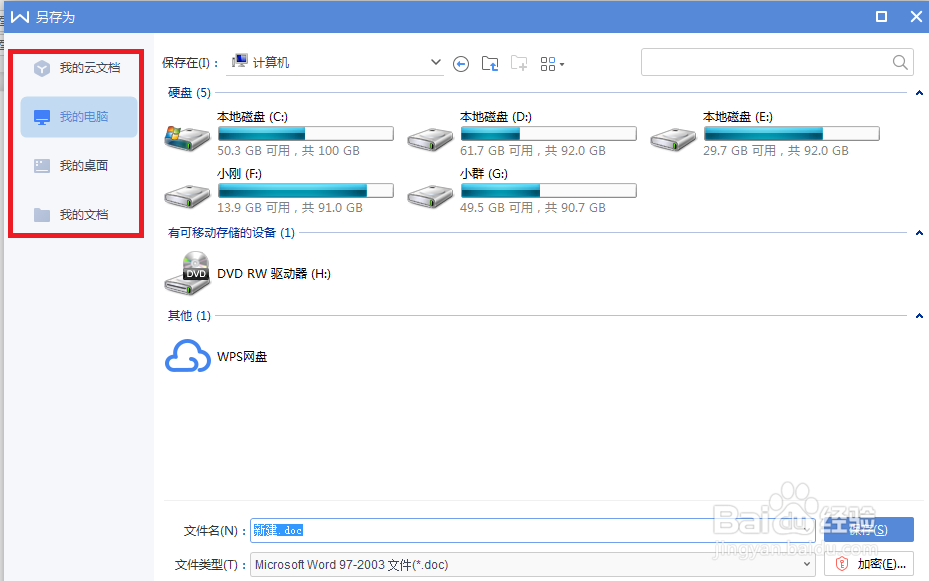This screenshot has width=929, height=581.
Task: Select 我的电脑 in the sidebar
Action: (79, 117)
